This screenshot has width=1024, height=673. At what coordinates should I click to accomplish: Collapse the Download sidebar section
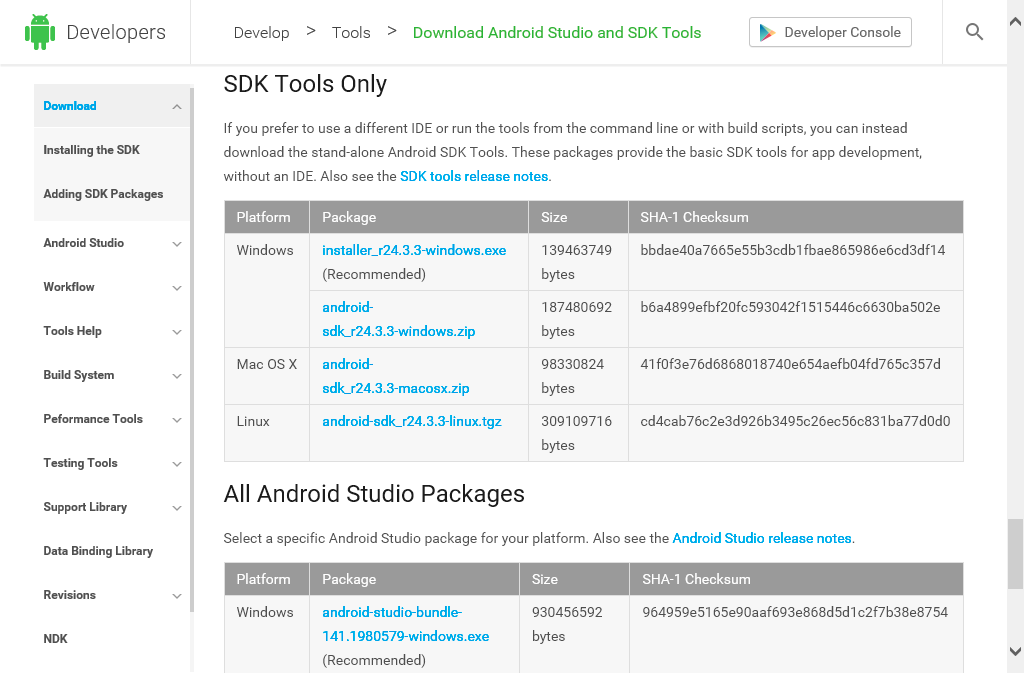click(x=177, y=106)
